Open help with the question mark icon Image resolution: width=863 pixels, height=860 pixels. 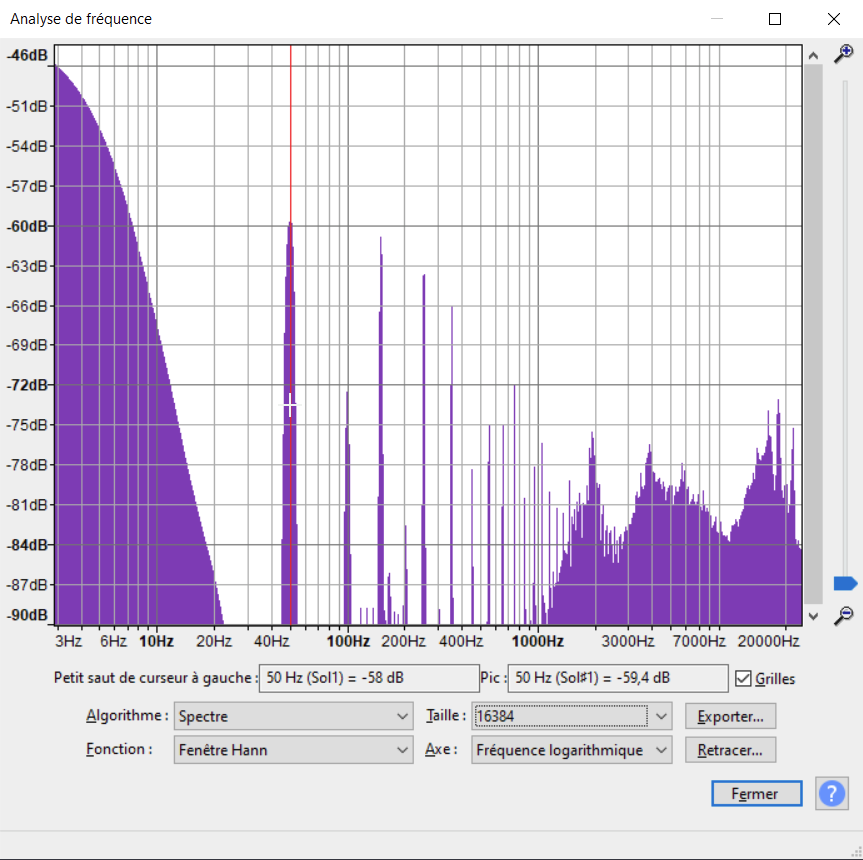point(832,793)
